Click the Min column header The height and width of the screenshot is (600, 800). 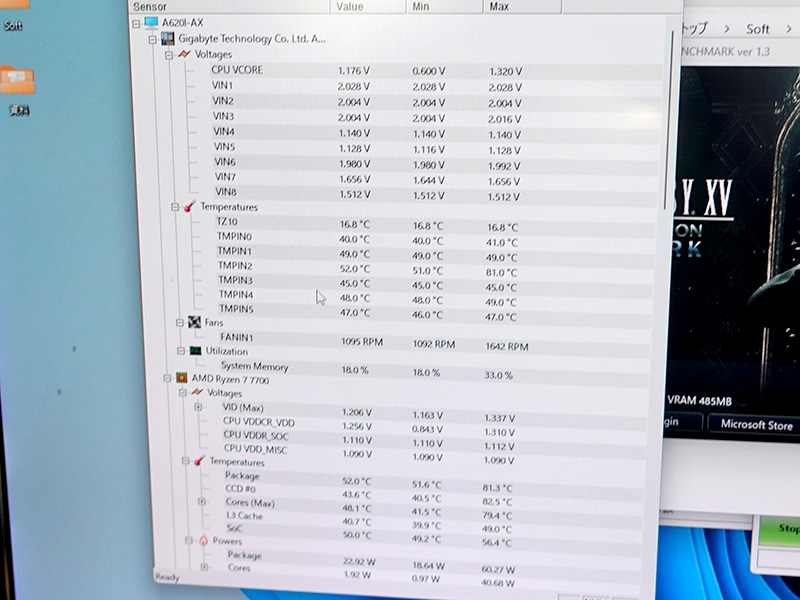coord(444,7)
